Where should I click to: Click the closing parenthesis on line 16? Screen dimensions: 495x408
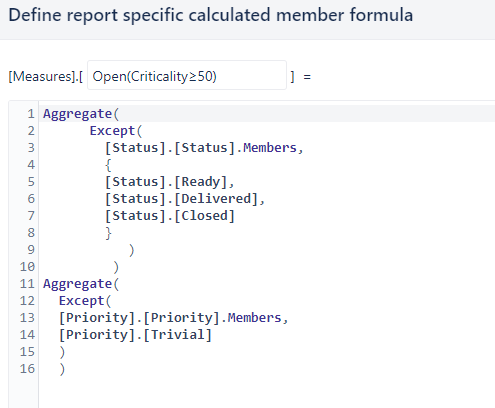62,369
